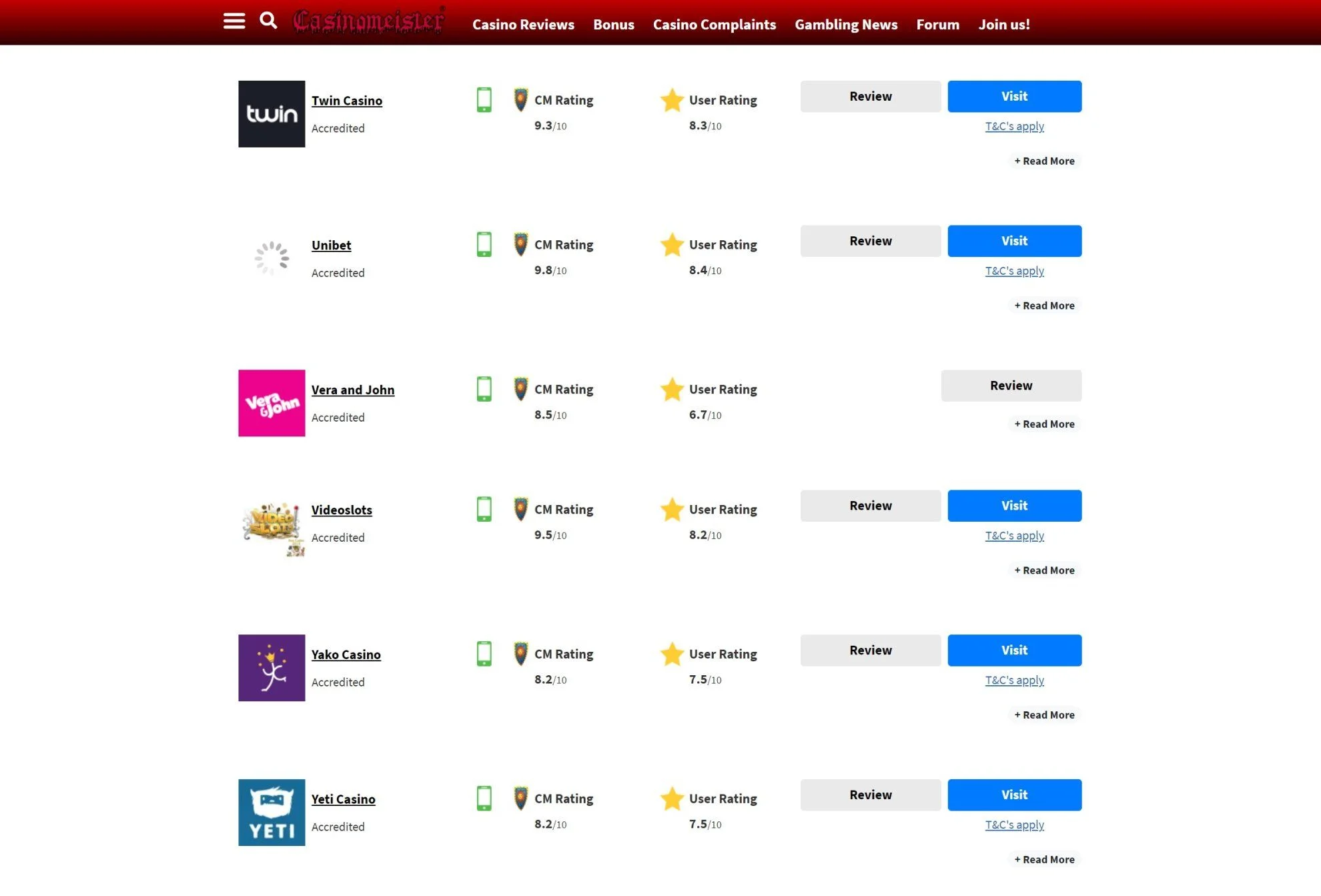Click the Vera and John logo thumbnail

pos(272,403)
